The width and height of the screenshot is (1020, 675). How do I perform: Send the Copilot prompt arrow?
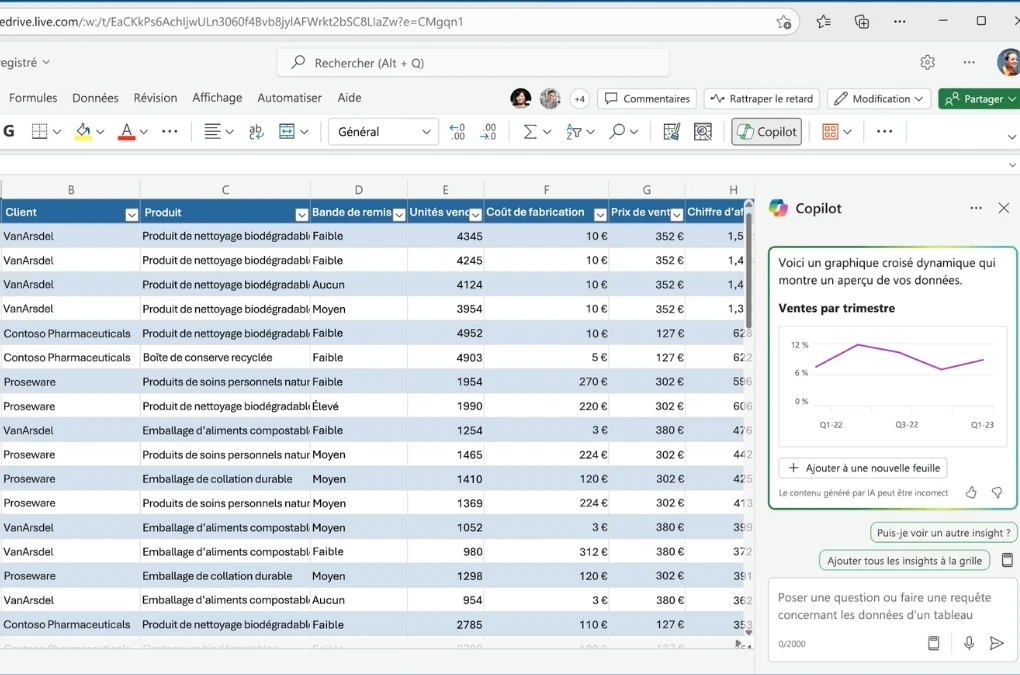(997, 643)
